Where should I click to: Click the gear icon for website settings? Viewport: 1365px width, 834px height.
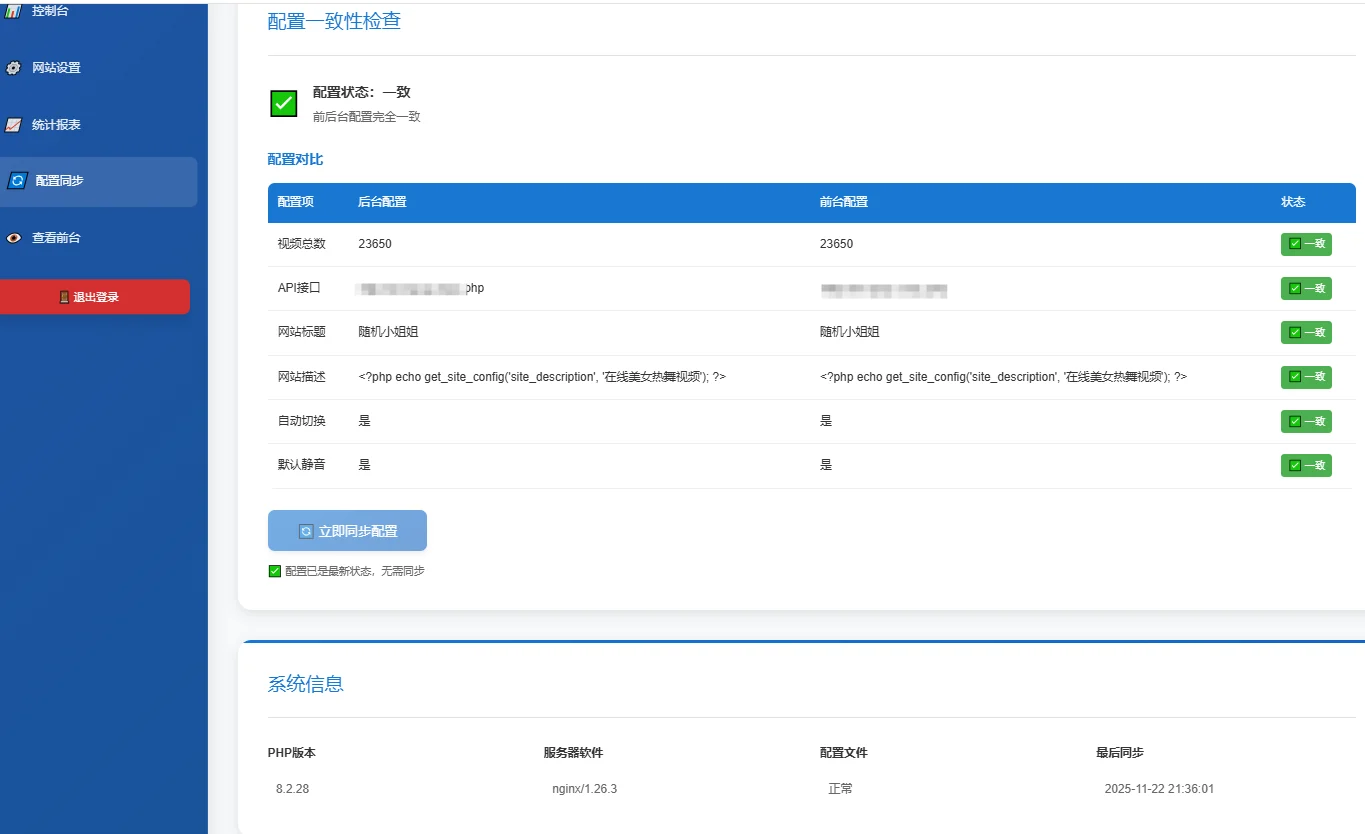tap(13, 68)
